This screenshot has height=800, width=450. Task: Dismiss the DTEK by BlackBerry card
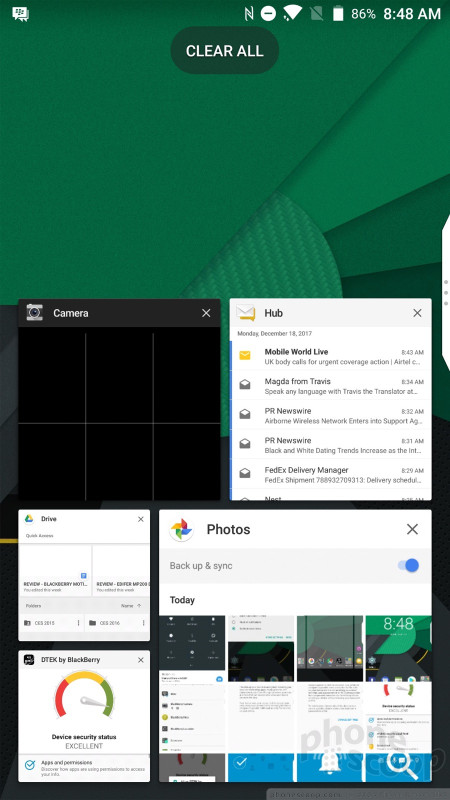tap(141, 660)
